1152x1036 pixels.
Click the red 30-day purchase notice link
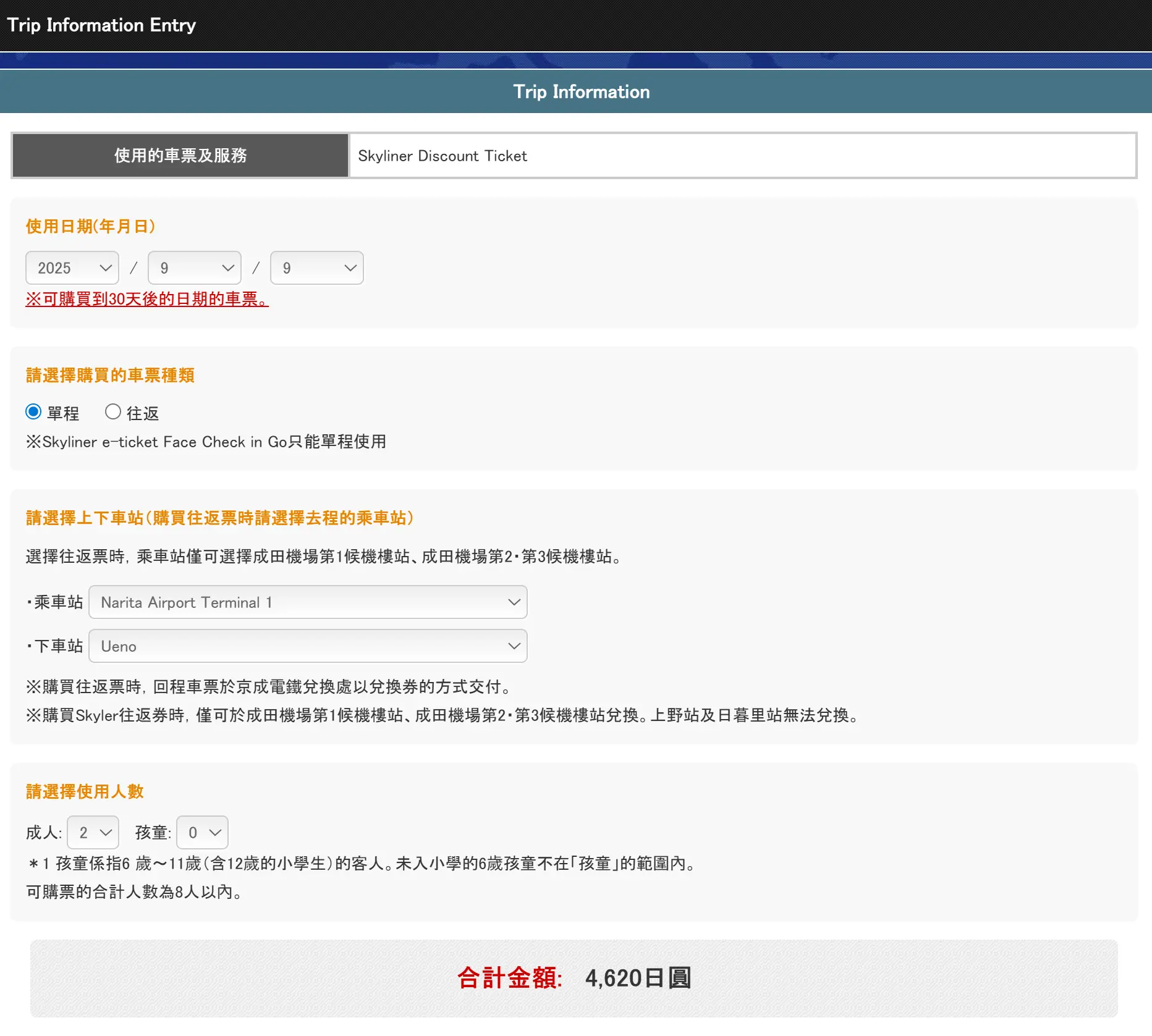(147, 300)
